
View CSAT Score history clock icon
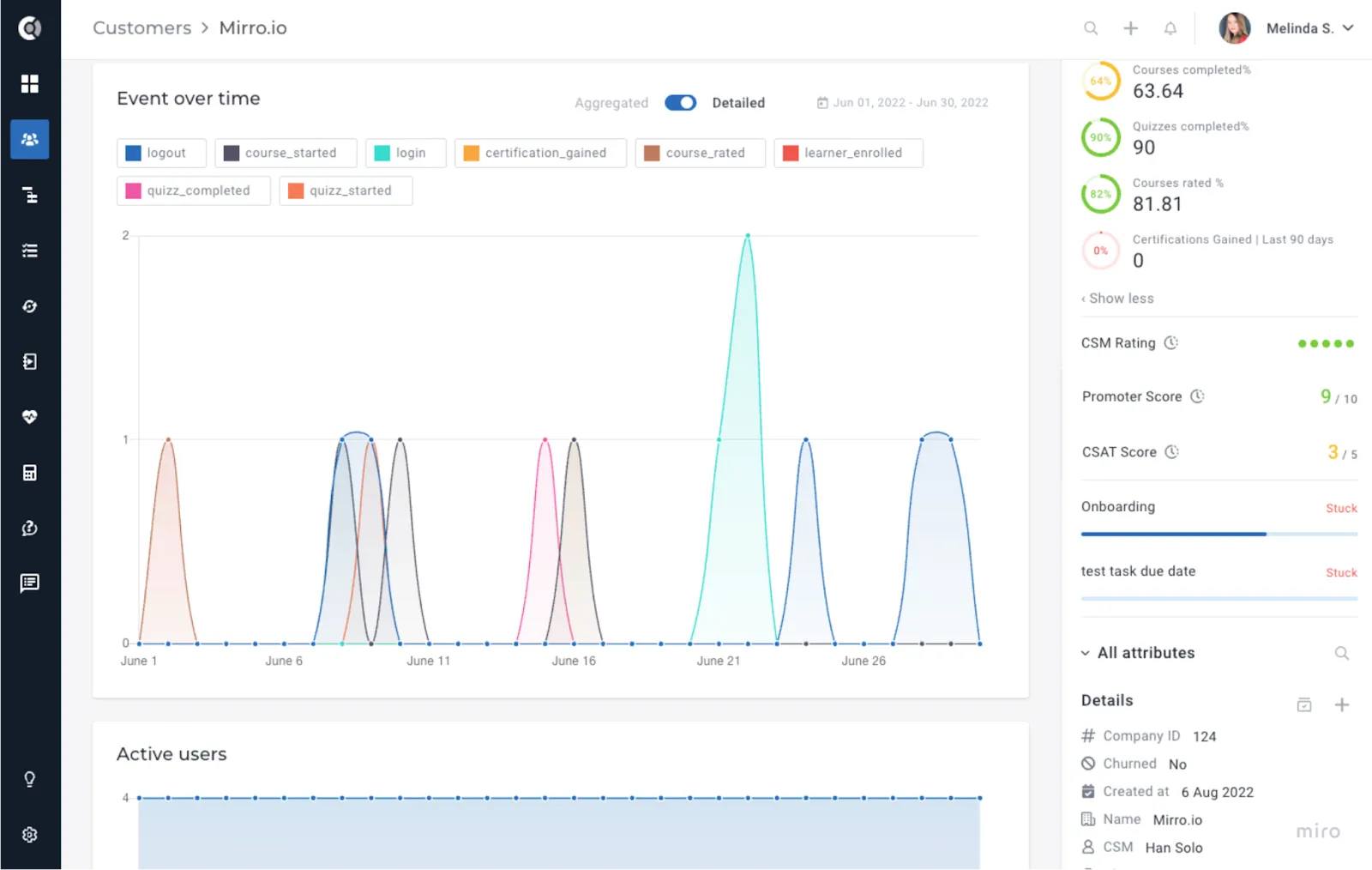click(1172, 451)
